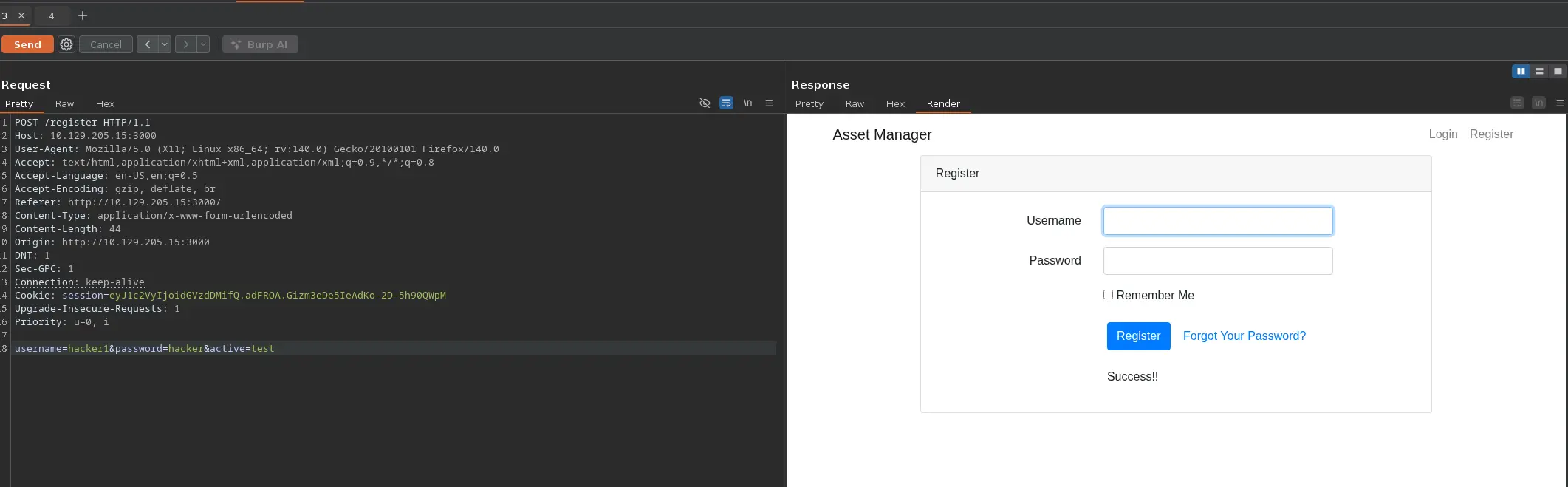The image size is (1568, 487).
Task: Open the Request pane hamburger options menu
Action: click(x=769, y=103)
